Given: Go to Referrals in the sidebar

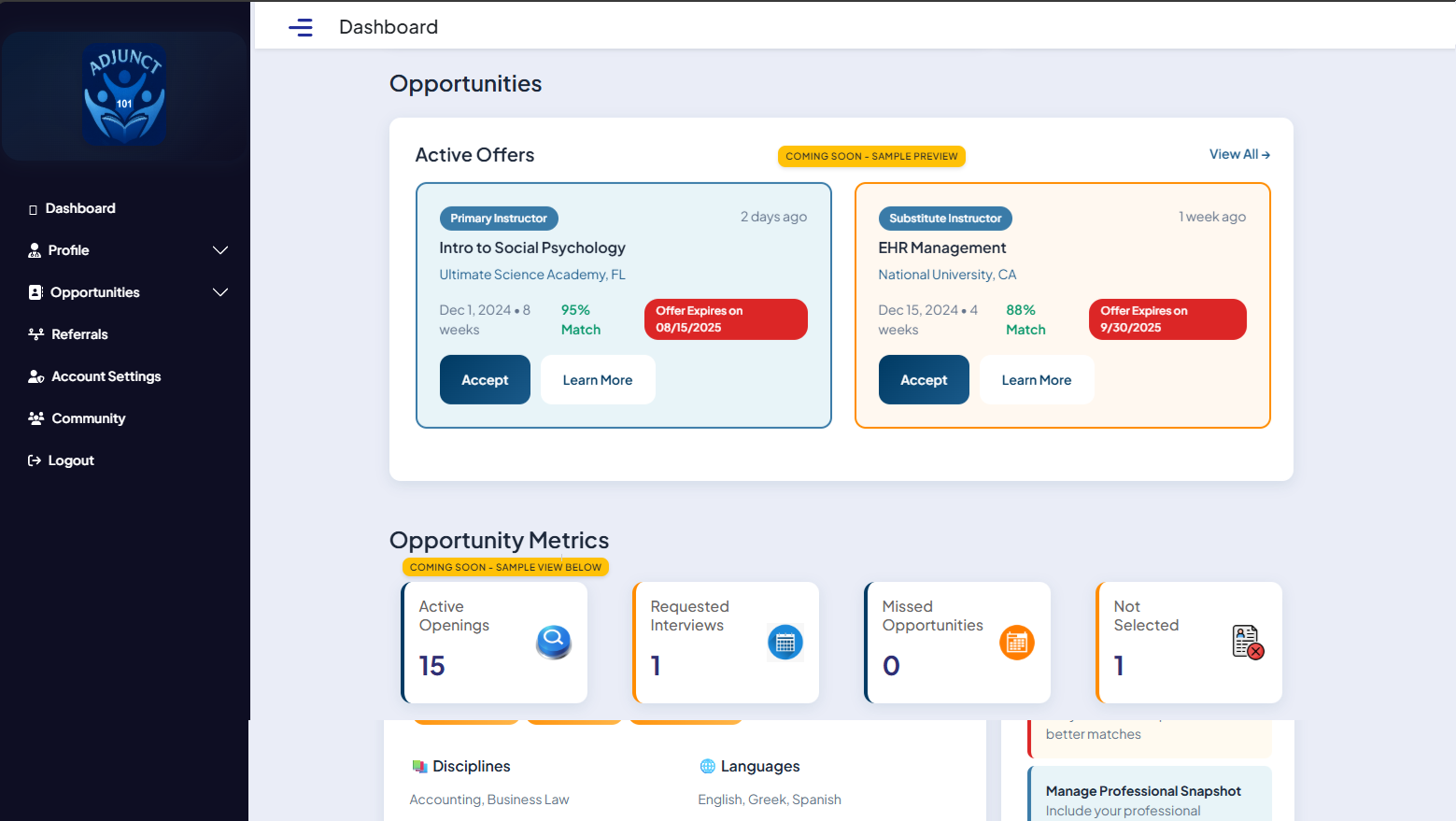Looking at the screenshot, I should pyautogui.click(x=79, y=334).
